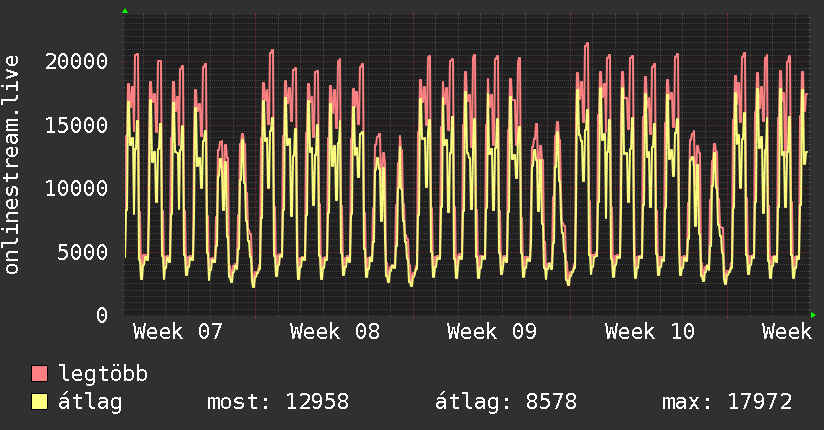Click the 5000 y-axis tick label
824x430 pixels.
[x=84, y=252]
